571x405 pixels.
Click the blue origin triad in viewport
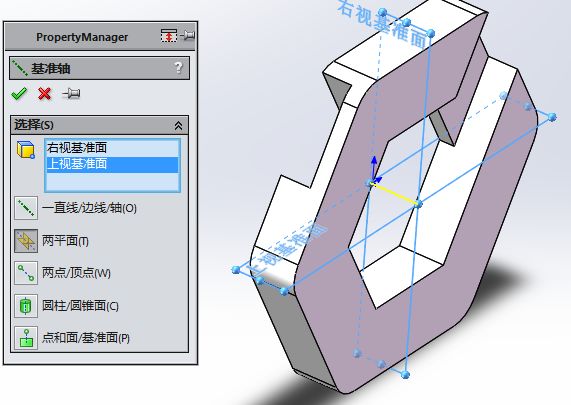tap(375, 171)
